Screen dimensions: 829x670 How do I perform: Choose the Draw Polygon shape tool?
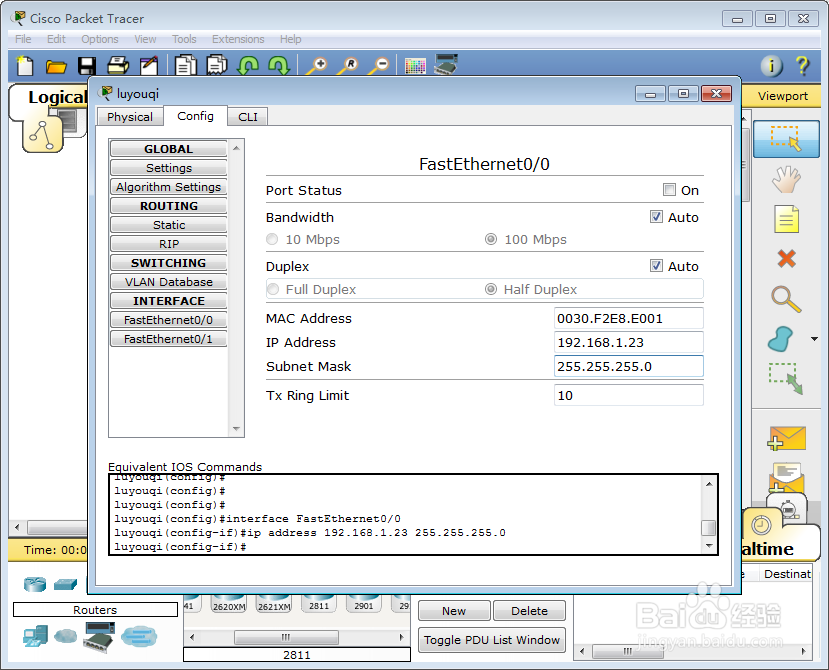(x=780, y=339)
